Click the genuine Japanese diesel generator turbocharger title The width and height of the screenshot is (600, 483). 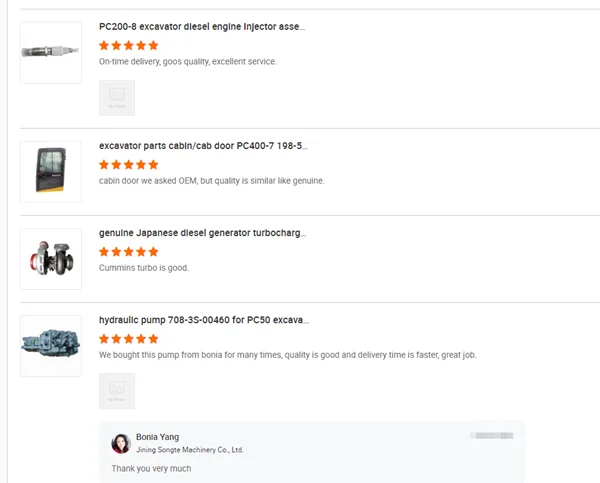coord(202,233)
